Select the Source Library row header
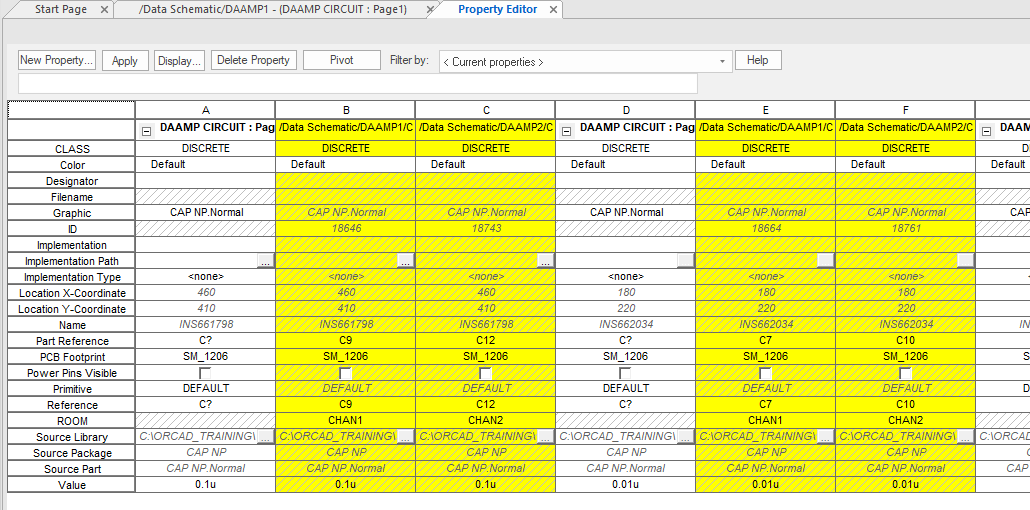Image resolution: width=1030 pixels, height=510 pixels. pos(72,437)
